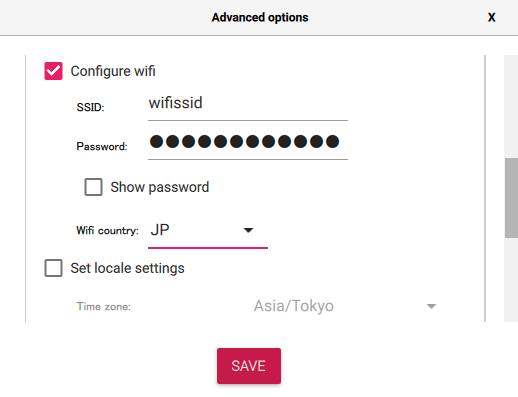Viewport: 518px width, 397px height.
Task: Click the vertical scrollbar thumb
Action: point(511,198)
